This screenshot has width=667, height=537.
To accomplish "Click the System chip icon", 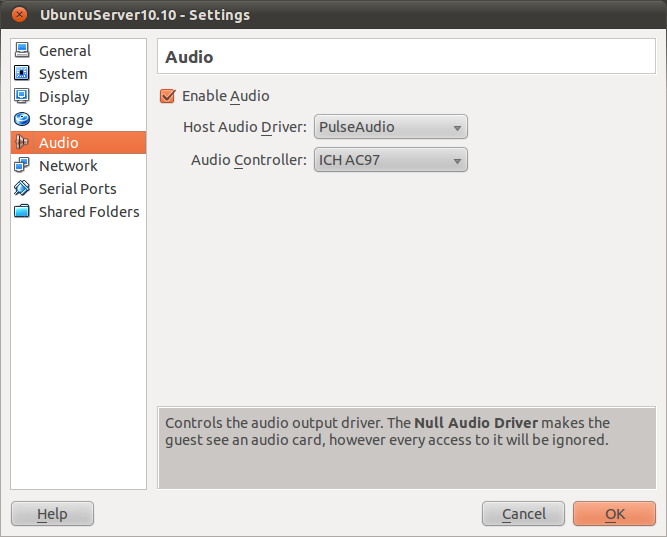I will tap(22, 74).
